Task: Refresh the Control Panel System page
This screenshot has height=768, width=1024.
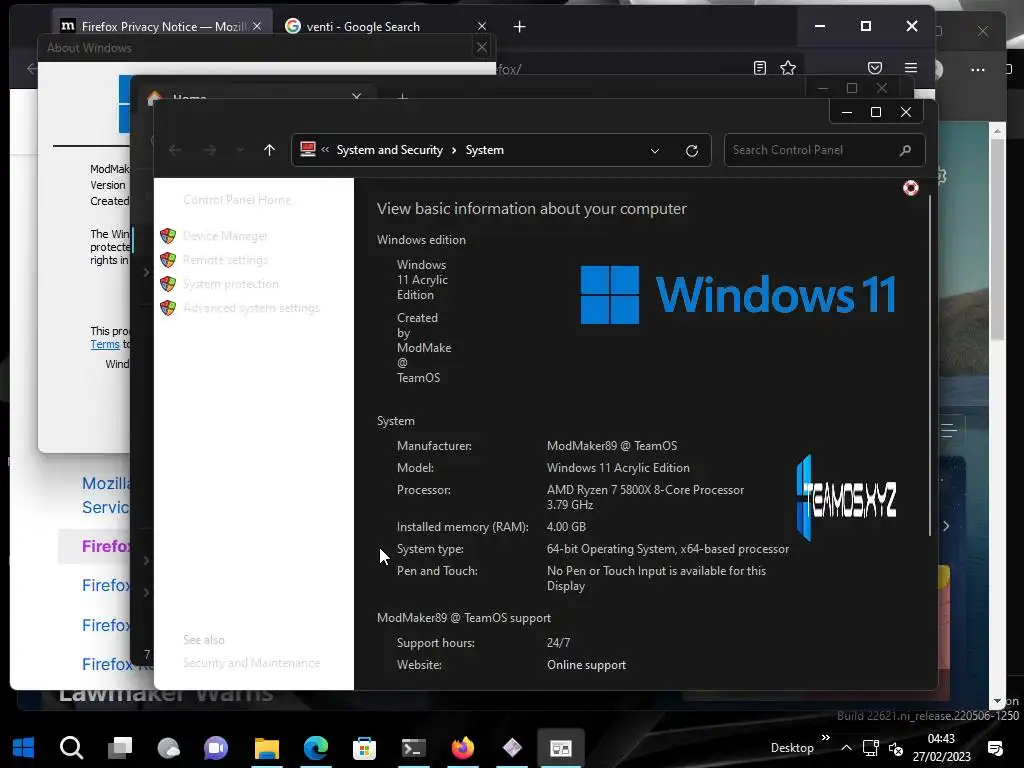Action: pyautogui.click(x=692, y=150)
